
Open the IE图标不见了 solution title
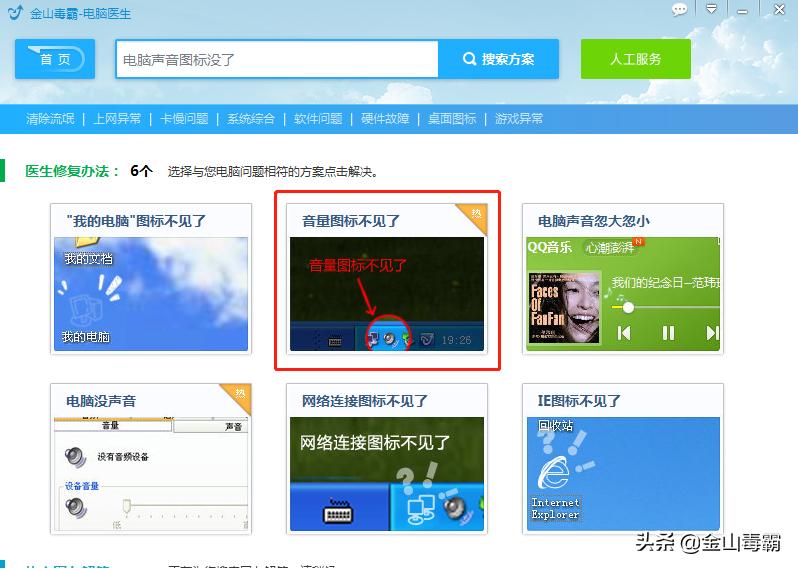pyautogui.click(x=579, y=401)
